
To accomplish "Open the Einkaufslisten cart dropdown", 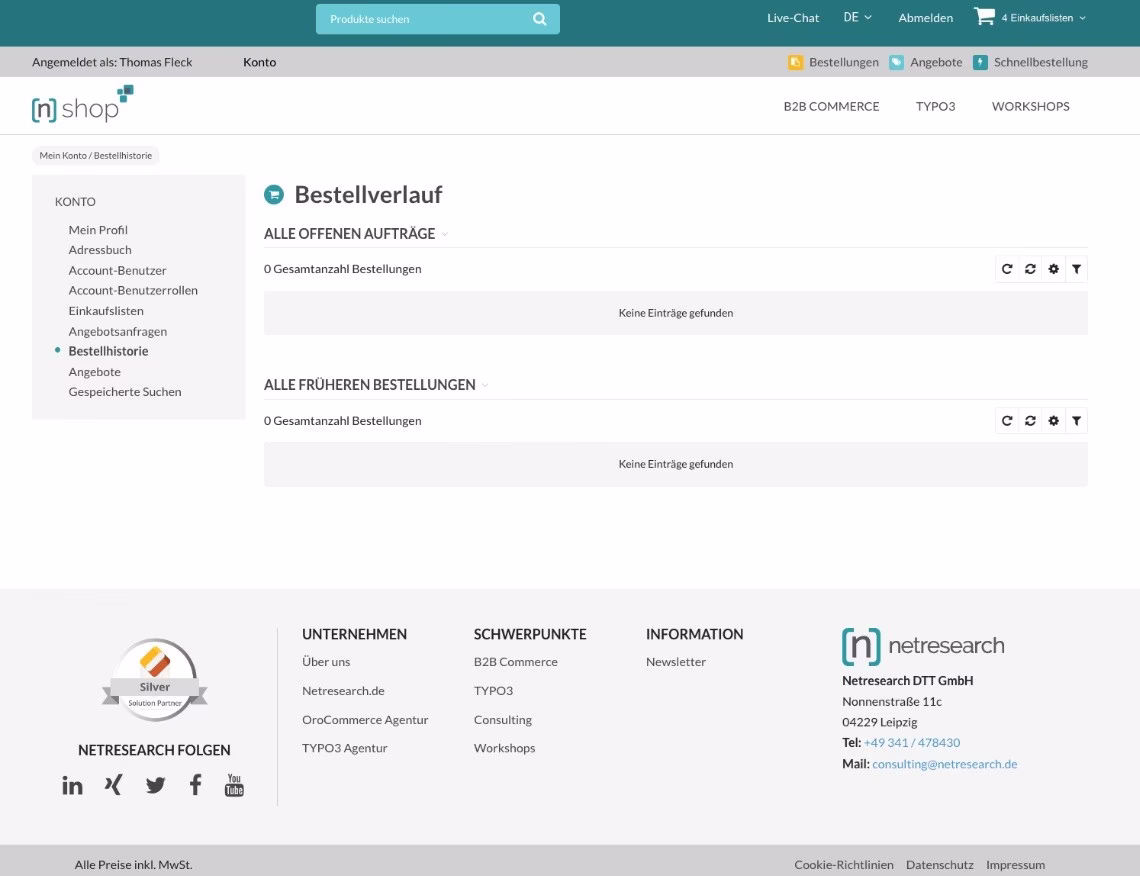I will pyautogui.click(x=1030, y=17).
